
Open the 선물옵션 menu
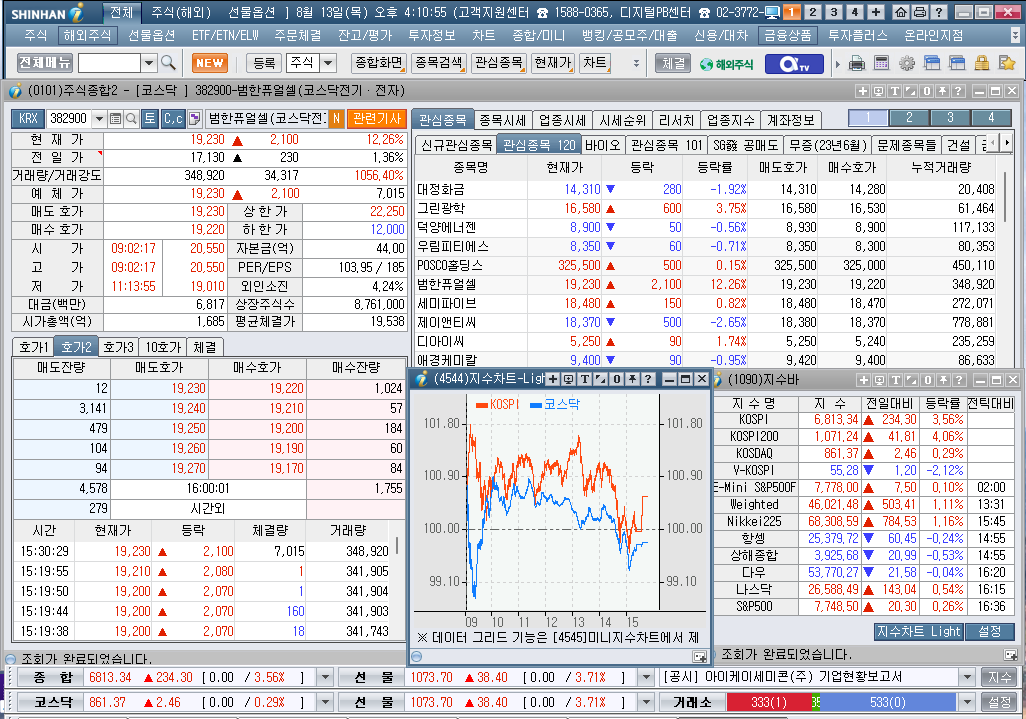[x=151, y=35]
